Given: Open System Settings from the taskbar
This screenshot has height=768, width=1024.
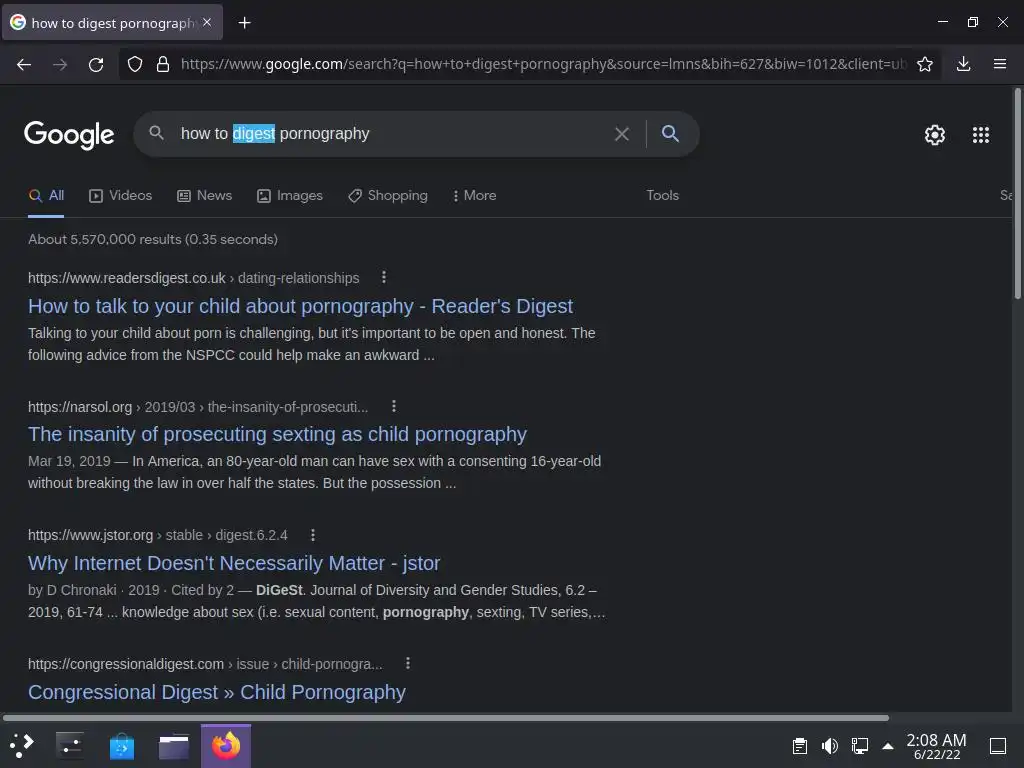Looking at the screenshot, I should pos(70,746).
